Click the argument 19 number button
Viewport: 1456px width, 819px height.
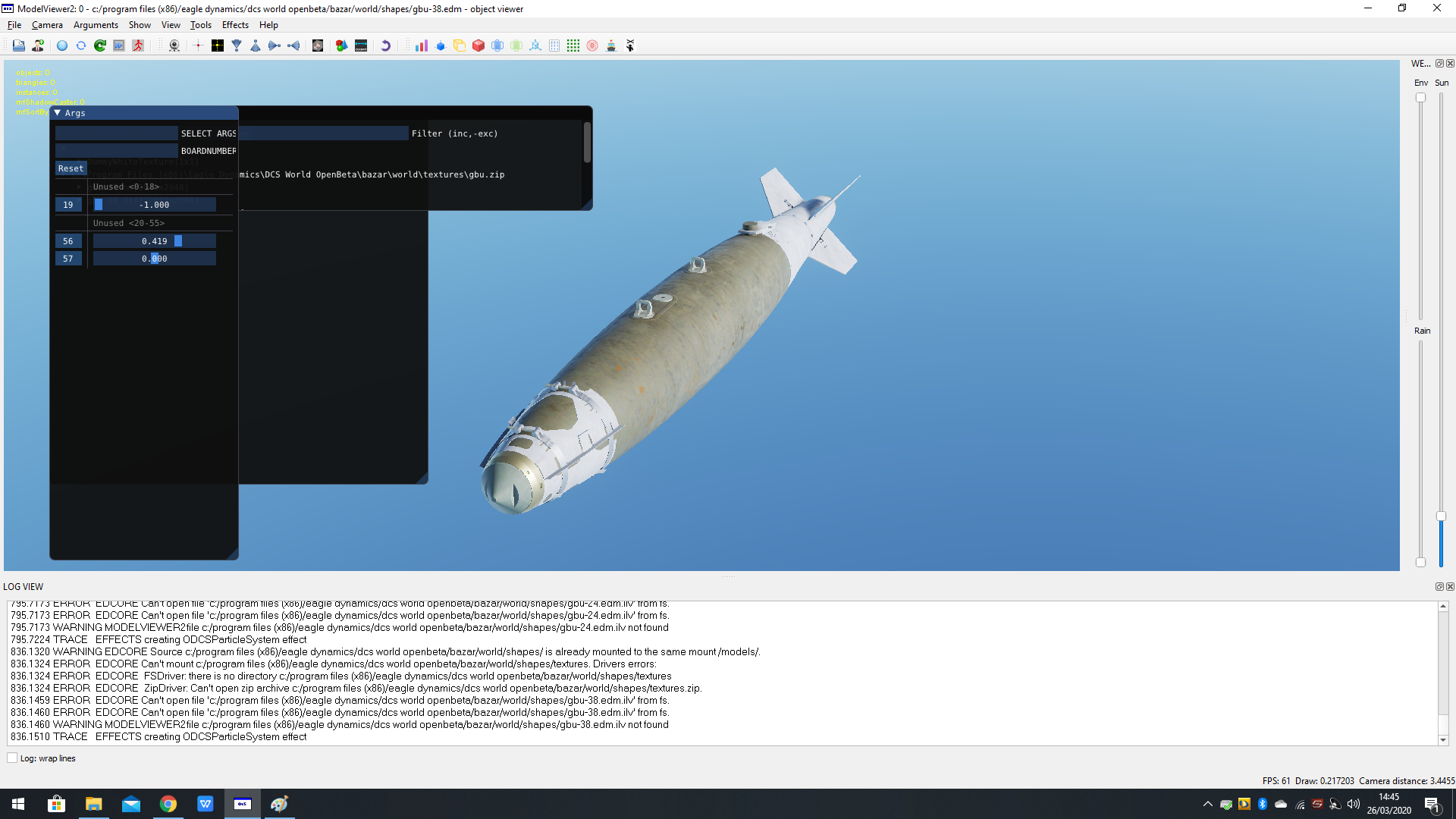68,205
